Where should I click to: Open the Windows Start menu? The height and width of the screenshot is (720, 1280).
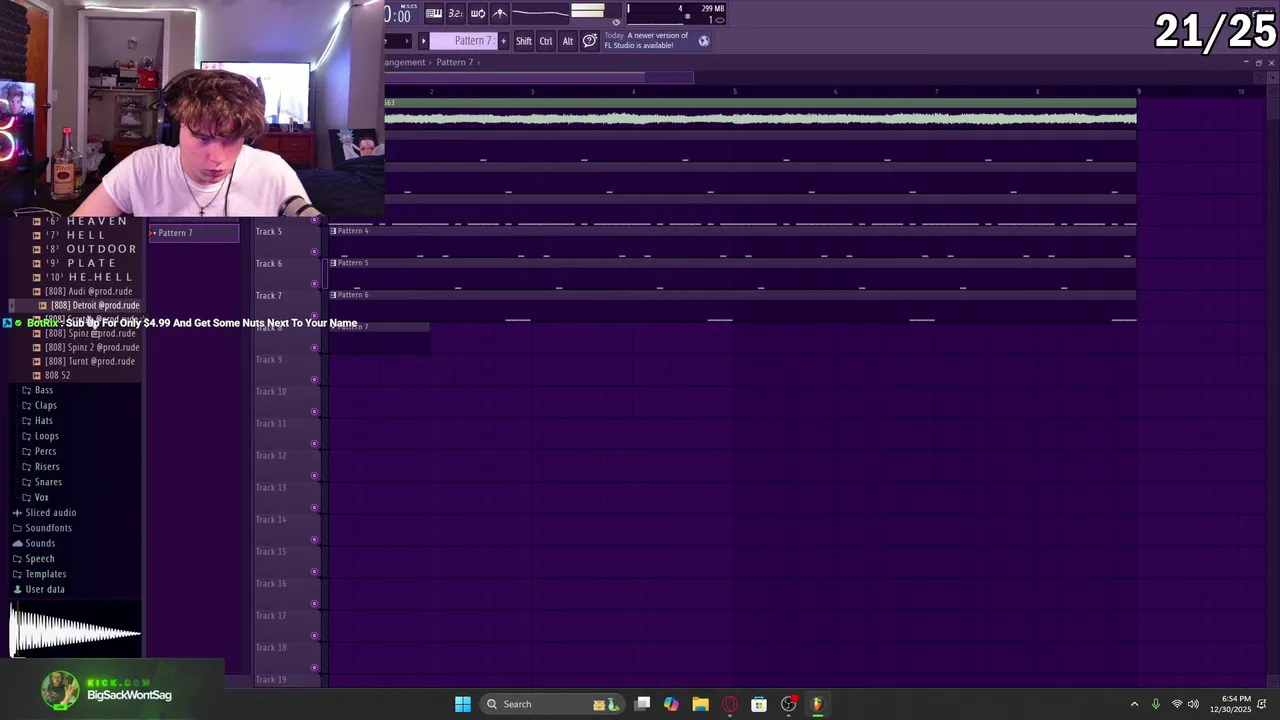click(462, 704)
